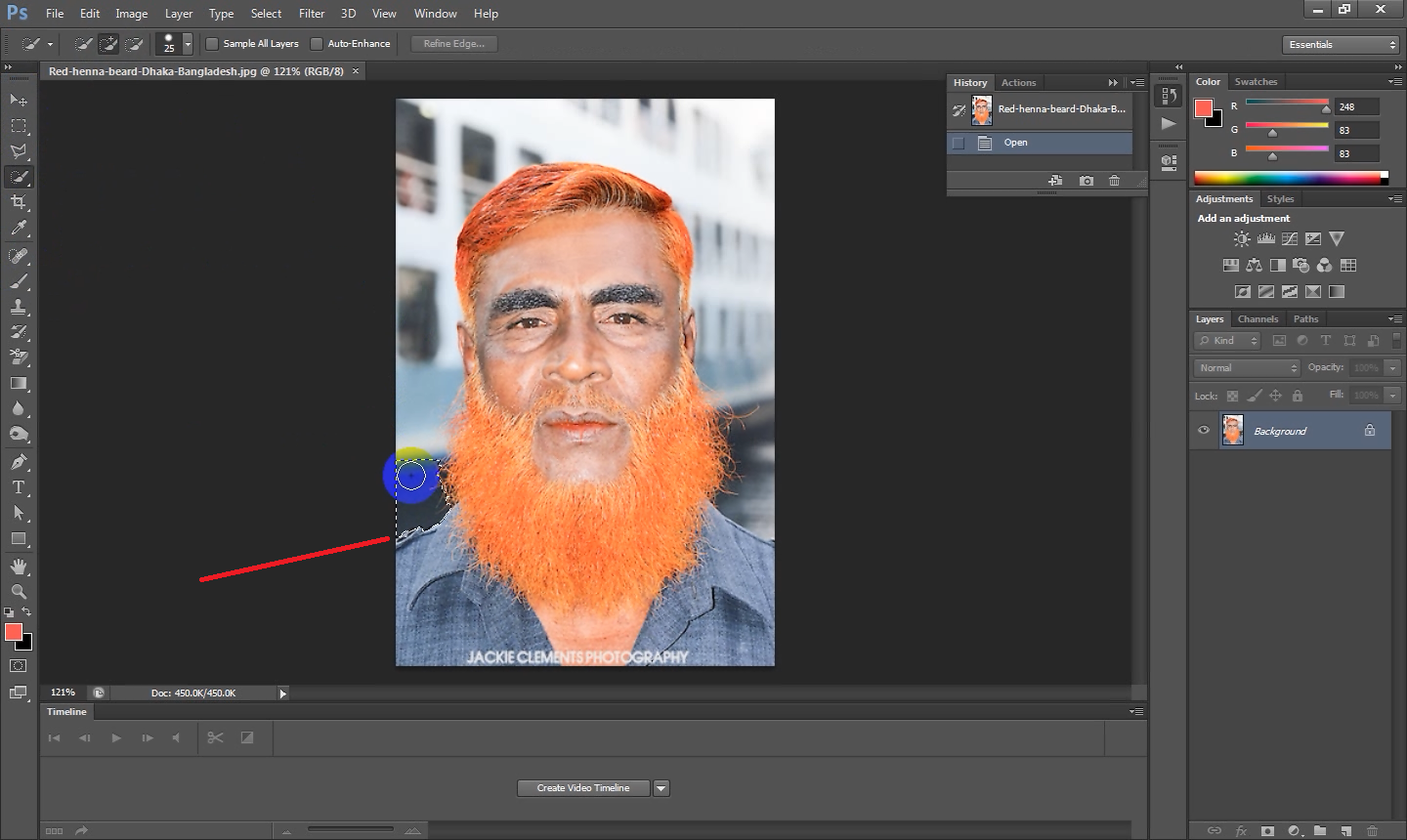Select the Horizontal Type tool
1407x840 pixels.
coord(19,487)
